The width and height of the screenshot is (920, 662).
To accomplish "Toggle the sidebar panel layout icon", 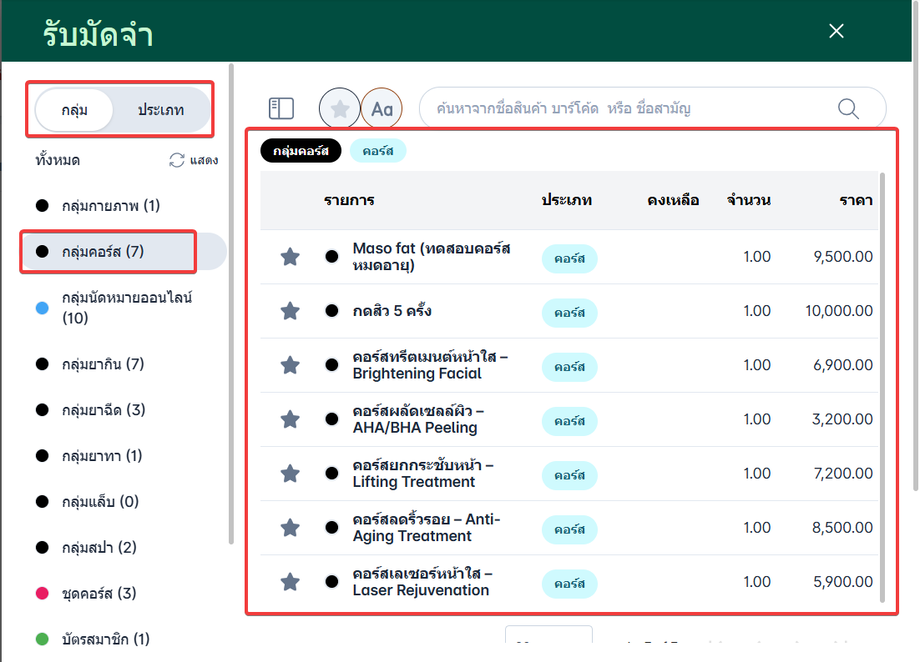I will pos(281,109).
